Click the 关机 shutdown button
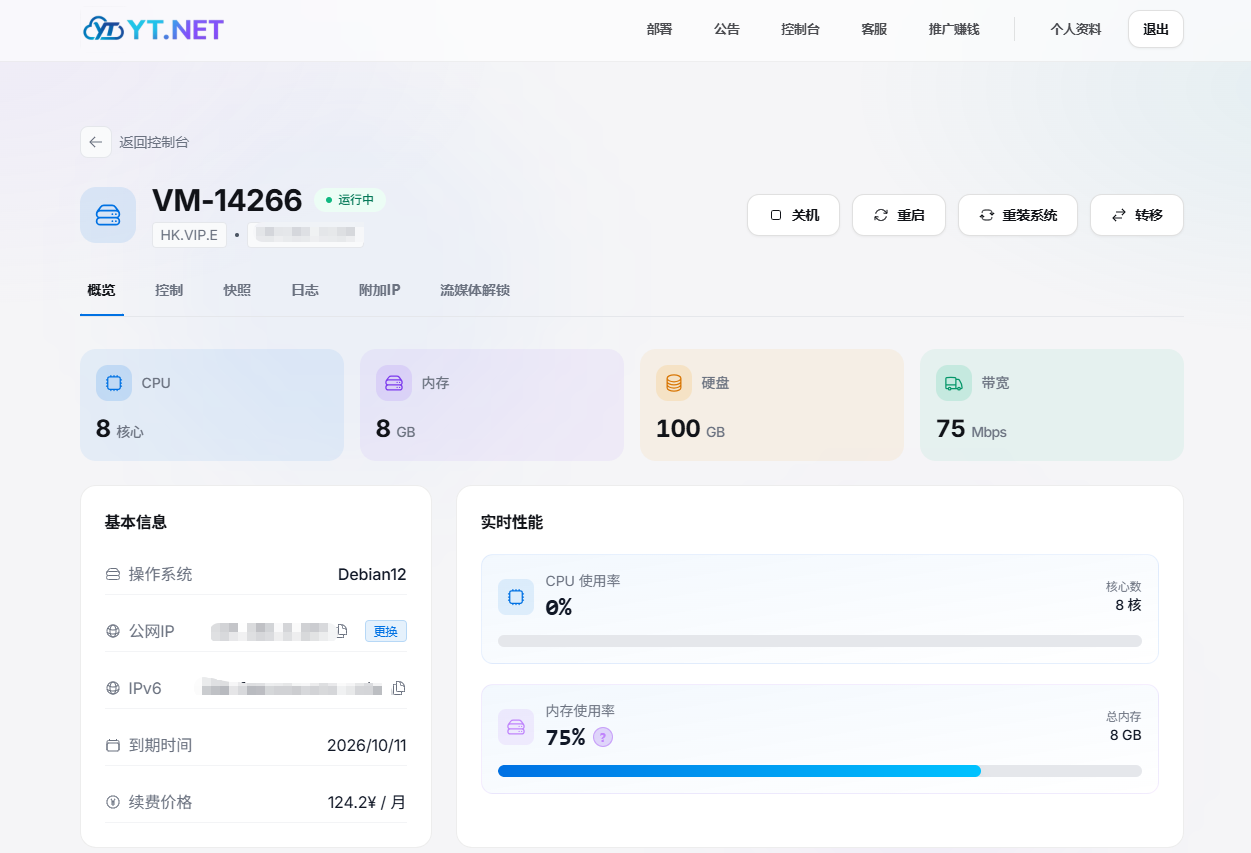This screenshot has width=1251, height=853. (795, 215)
